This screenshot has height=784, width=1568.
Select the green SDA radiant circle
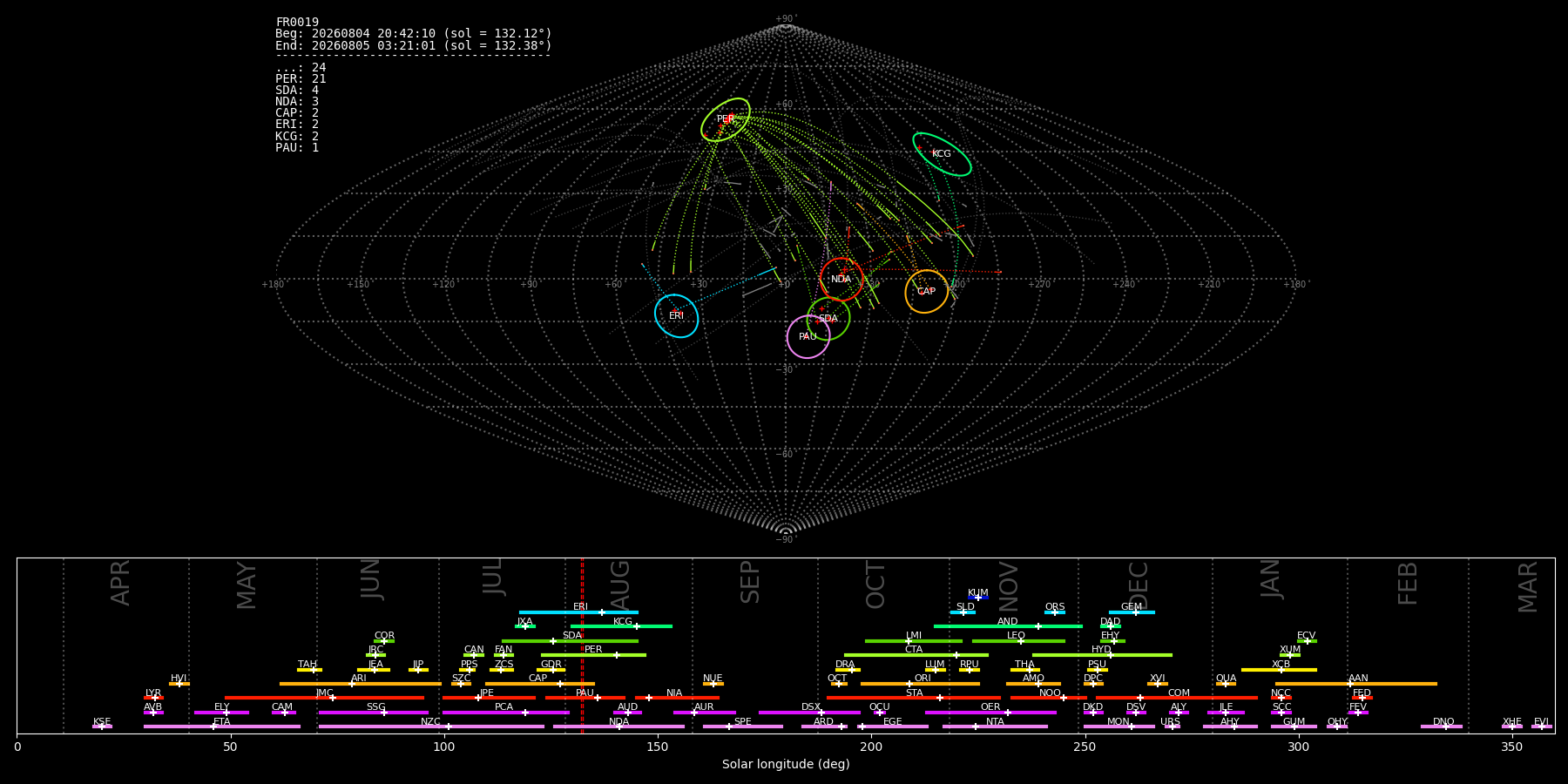828,319
